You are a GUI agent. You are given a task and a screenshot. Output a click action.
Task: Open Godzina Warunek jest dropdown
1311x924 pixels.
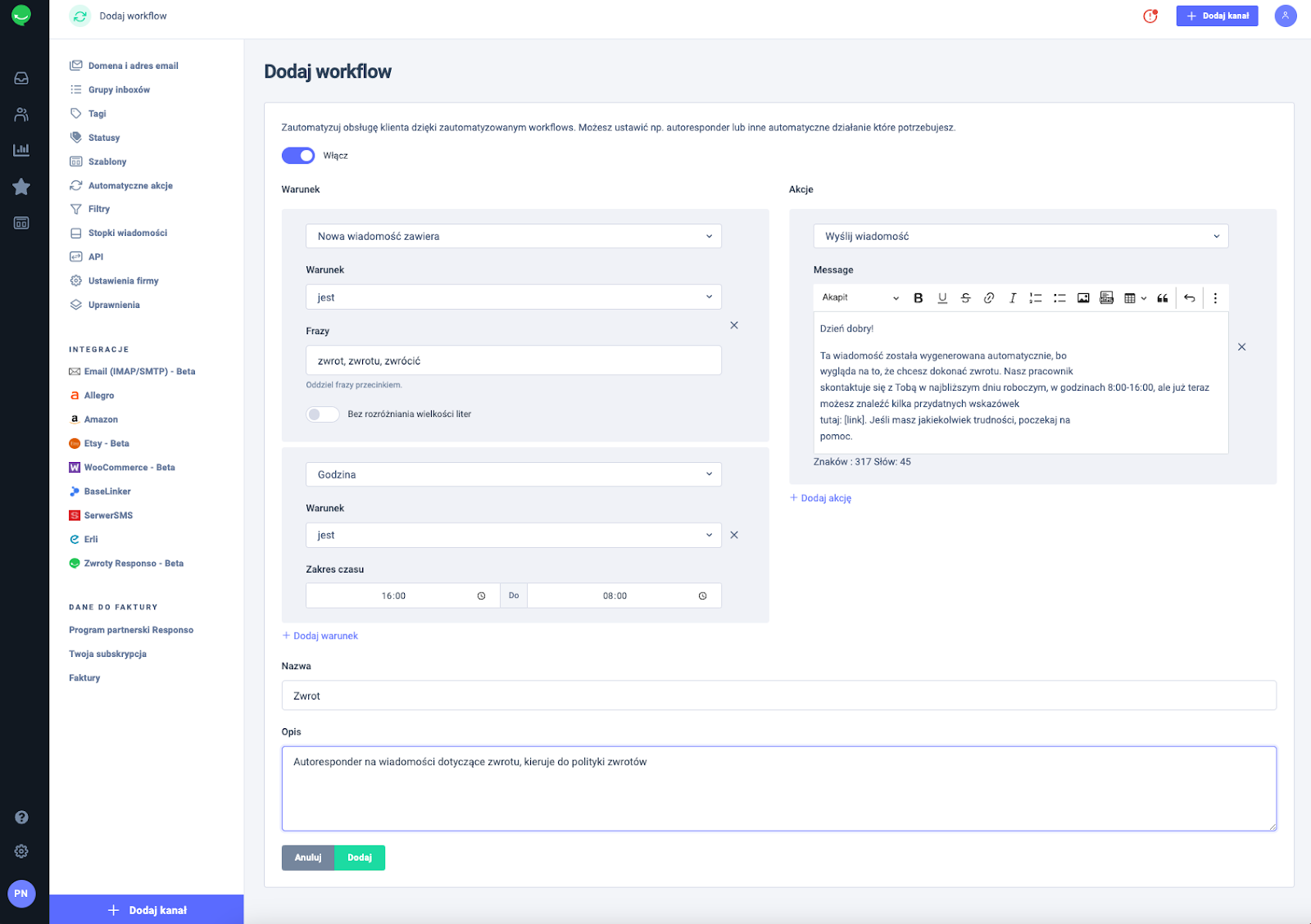[514, 535]
